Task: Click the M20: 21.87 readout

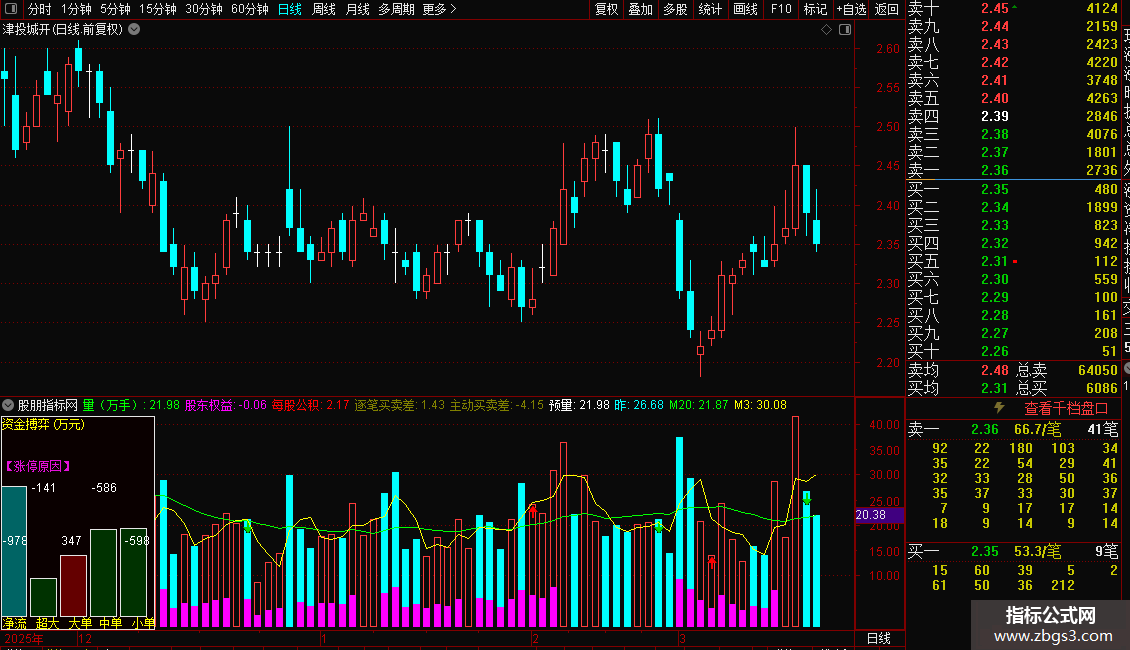Action: tap(698, 405)
